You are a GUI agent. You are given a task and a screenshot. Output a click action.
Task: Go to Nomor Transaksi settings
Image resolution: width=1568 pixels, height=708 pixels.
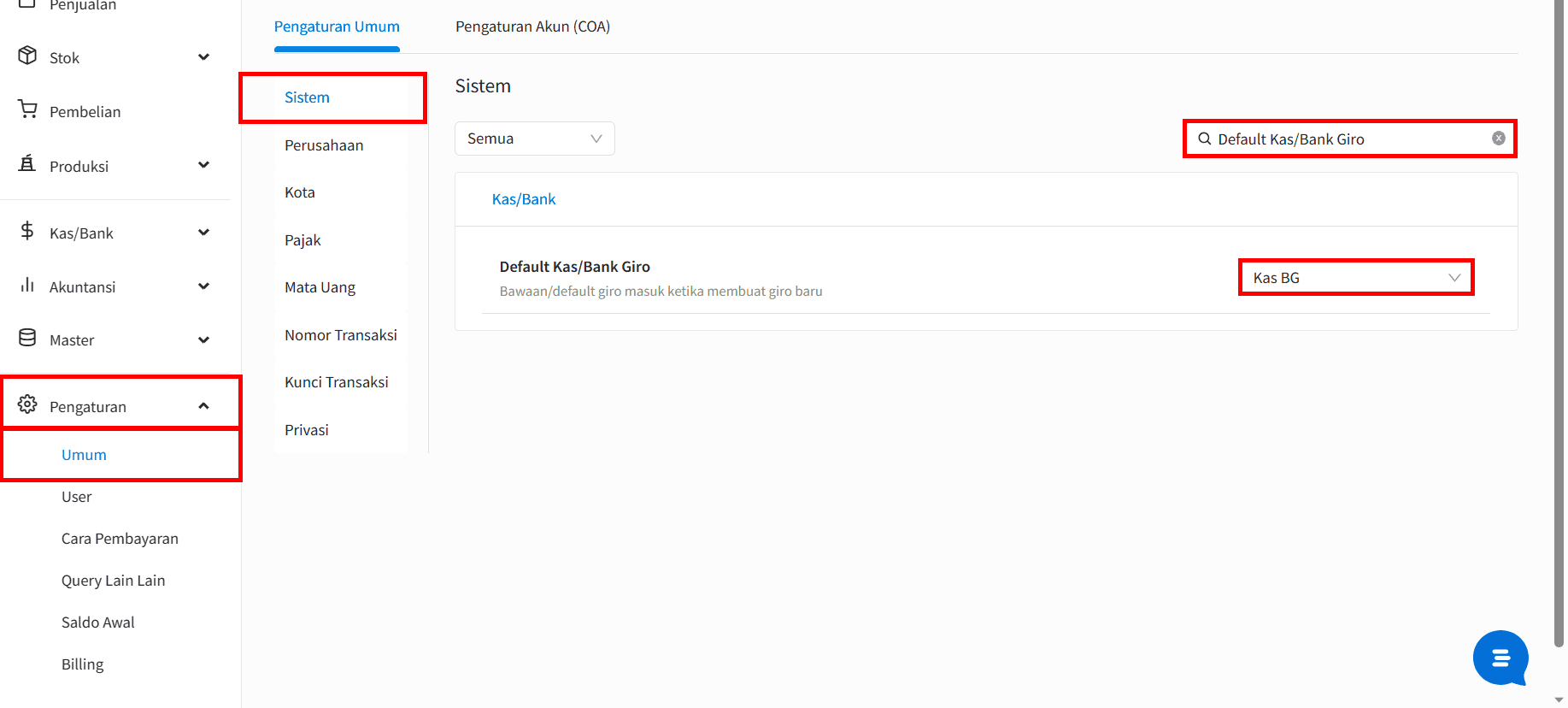[x=340, y=335]
